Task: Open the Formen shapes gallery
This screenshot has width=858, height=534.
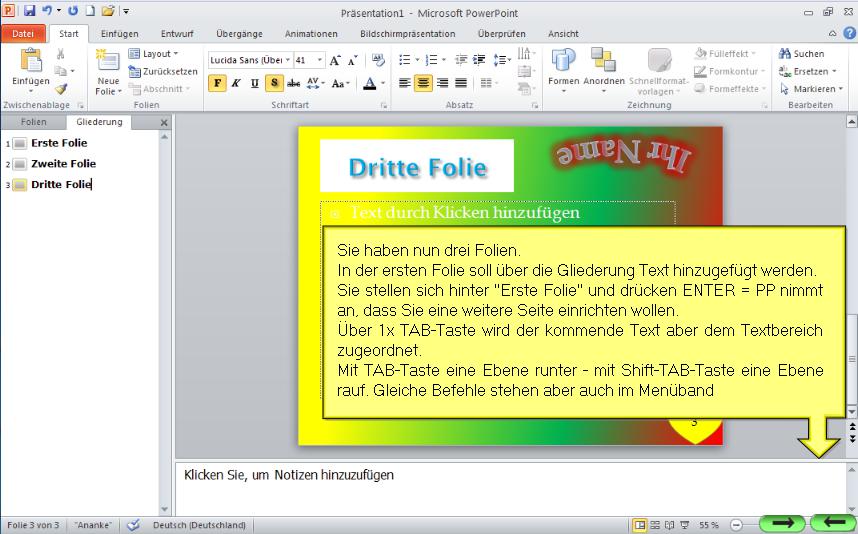Action: click(564, 62)
